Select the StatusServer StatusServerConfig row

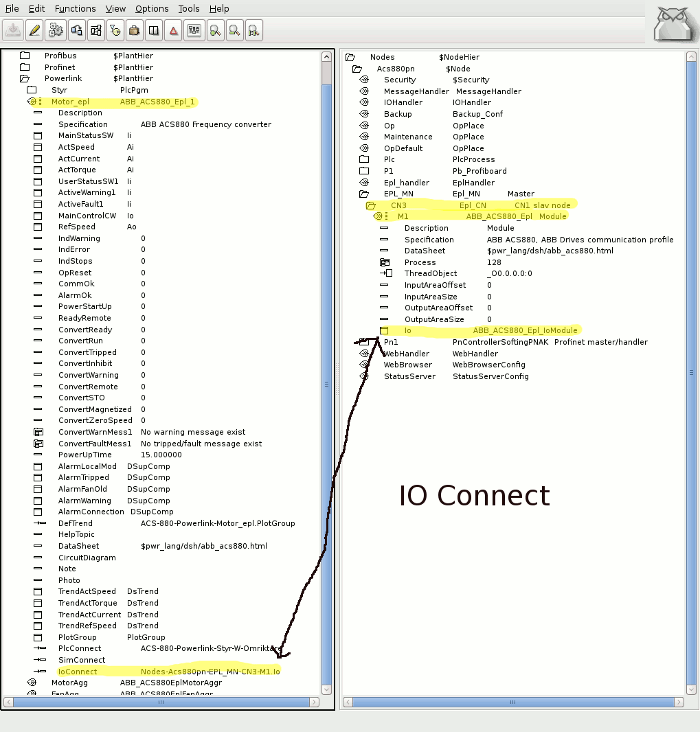click(444, 376)
